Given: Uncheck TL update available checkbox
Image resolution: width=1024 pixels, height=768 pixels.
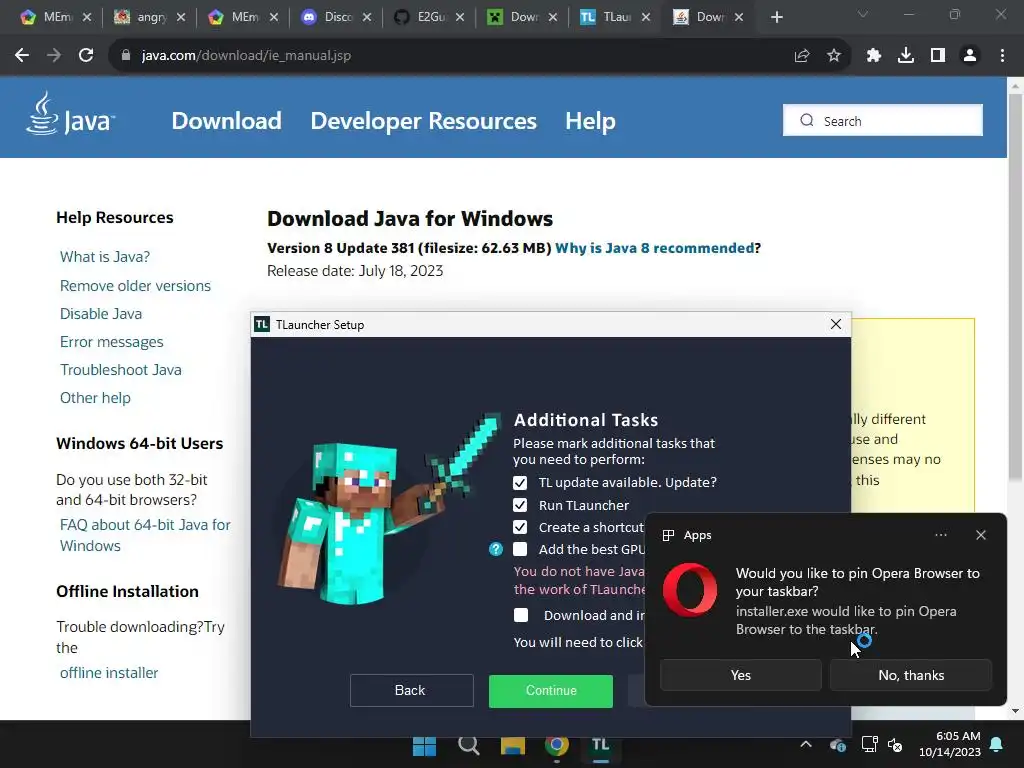Looking at the screenshot, I should (x=520, y=483).
